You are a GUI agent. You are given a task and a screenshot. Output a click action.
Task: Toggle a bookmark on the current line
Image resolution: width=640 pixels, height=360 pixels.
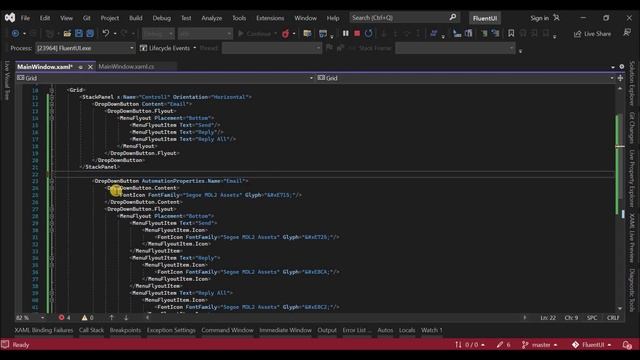pos(511,33)
